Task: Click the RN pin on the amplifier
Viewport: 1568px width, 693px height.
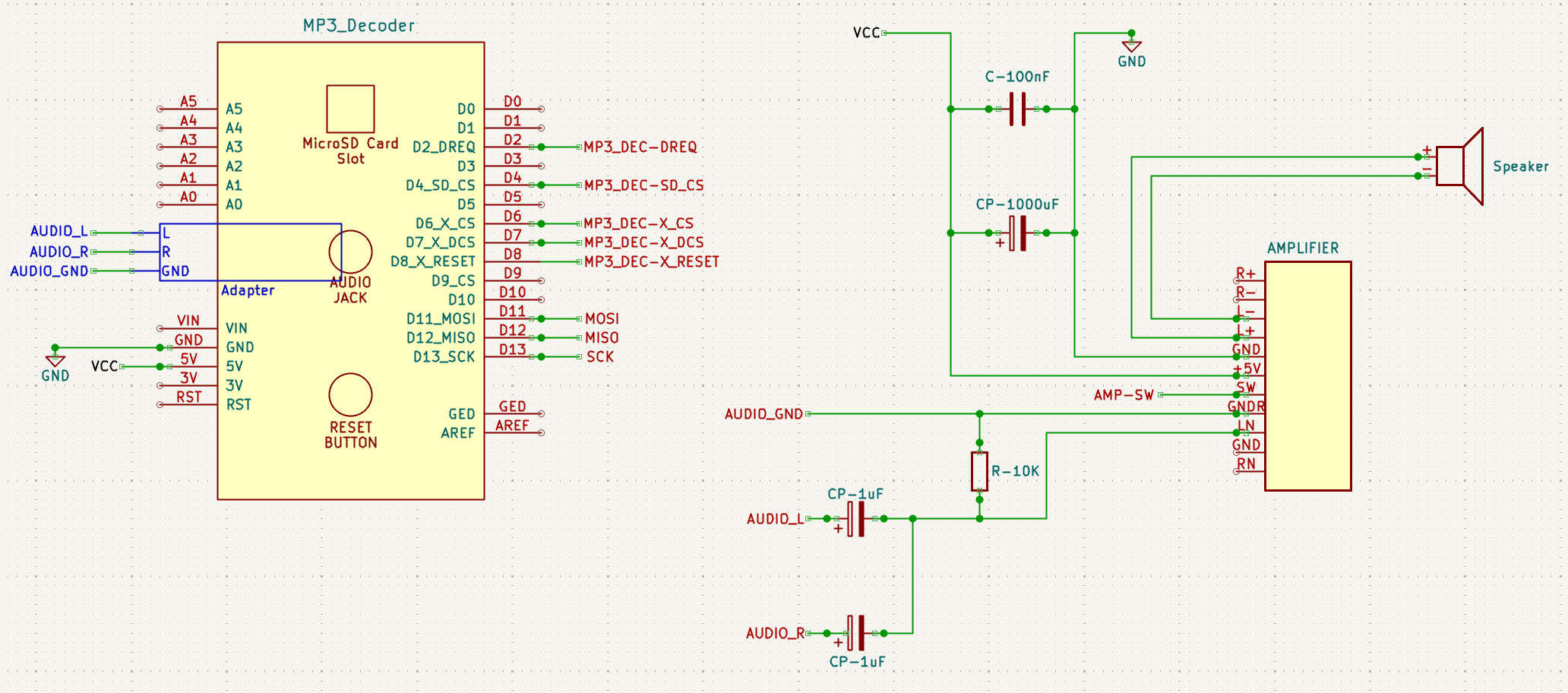Action: tap(1249, 470)
